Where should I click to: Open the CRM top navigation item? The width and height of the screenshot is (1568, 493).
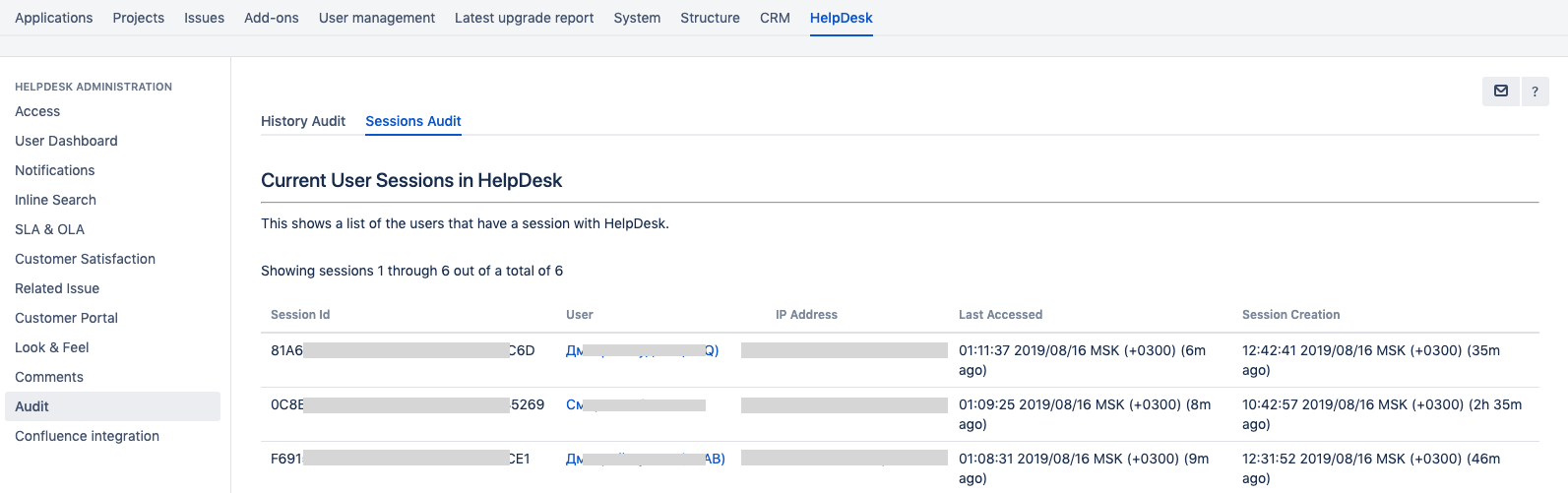[x=775, y=18]
